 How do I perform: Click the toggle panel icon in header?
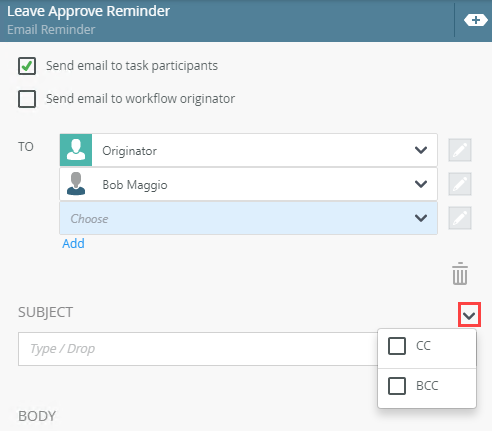476,20
